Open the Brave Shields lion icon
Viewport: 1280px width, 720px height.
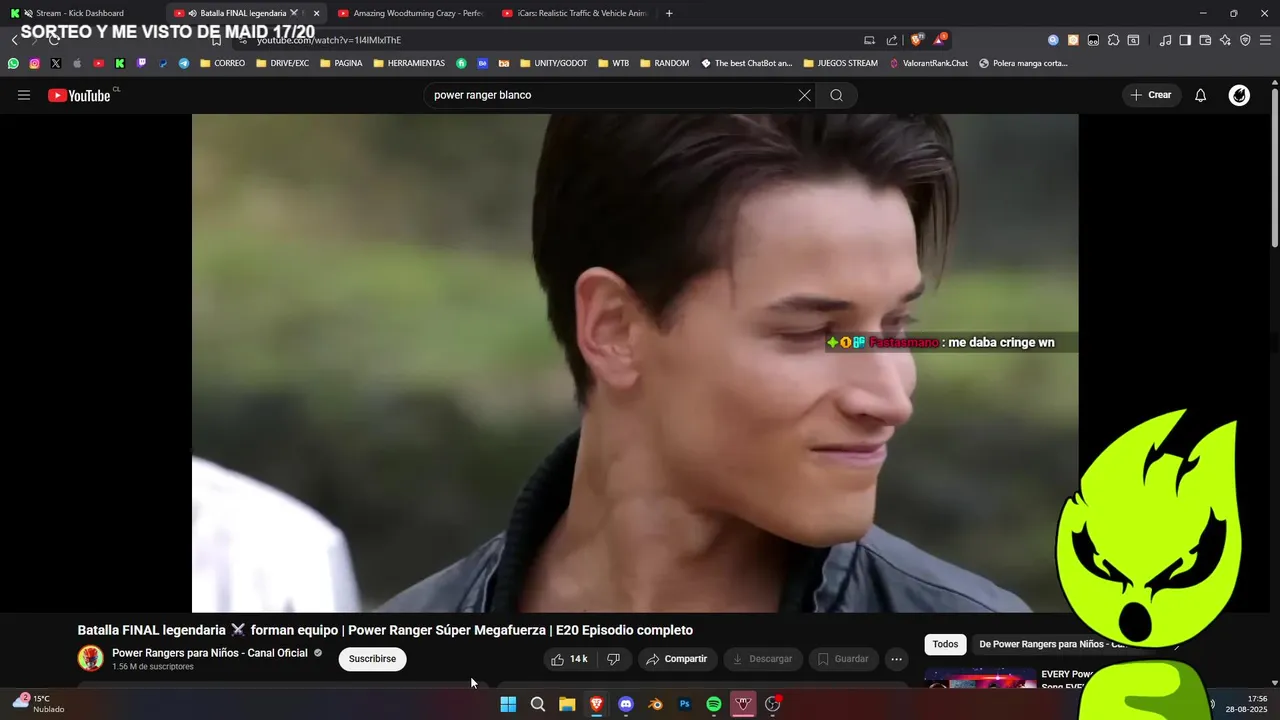[916, 40]
